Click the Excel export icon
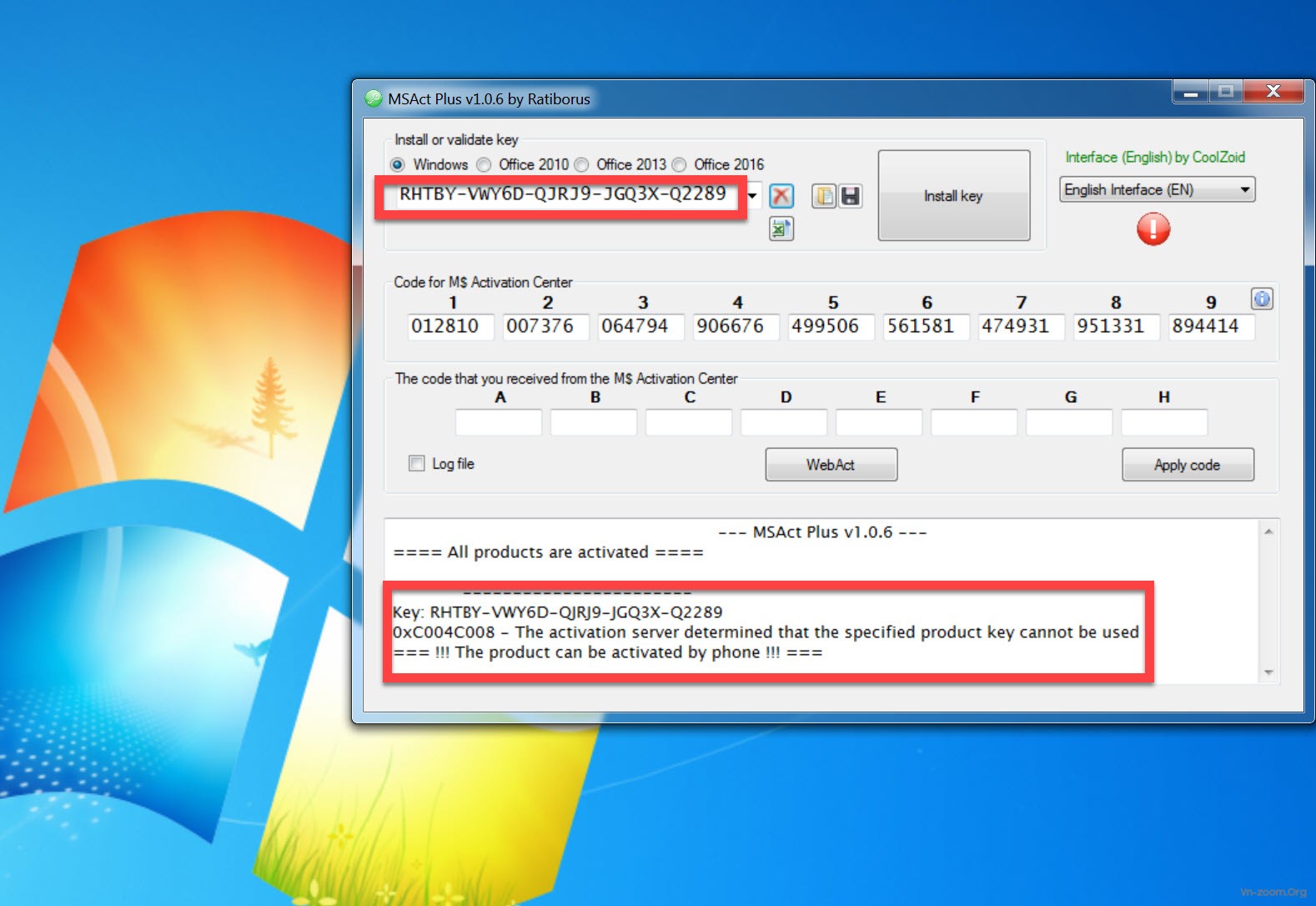This screenshot has width=1316, height=906. point(781,229)
